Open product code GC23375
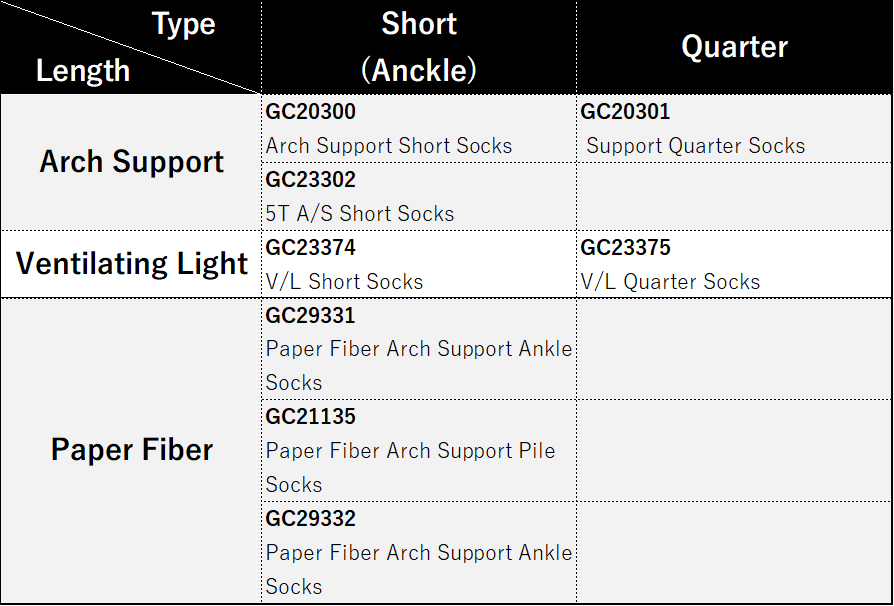Screen dimensions: 894x606 pyautogui.click(x=626, y=247)
